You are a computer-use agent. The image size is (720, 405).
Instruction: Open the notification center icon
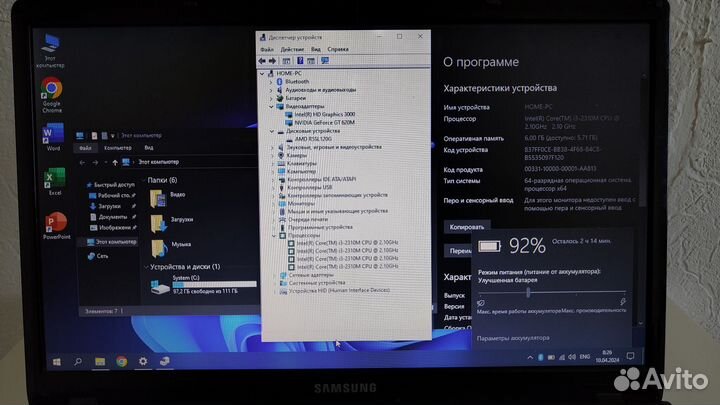point(630,356)
